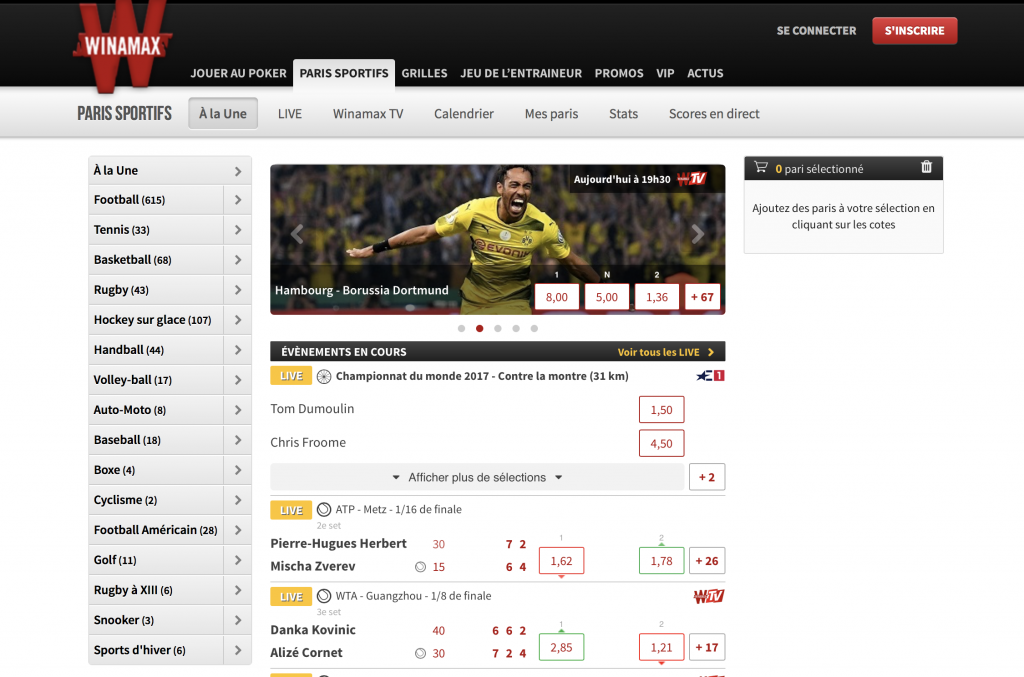Screen dimensions: 1024x677
Task: Show +17 more bets for Kovinic match
Action: (707, 648)
